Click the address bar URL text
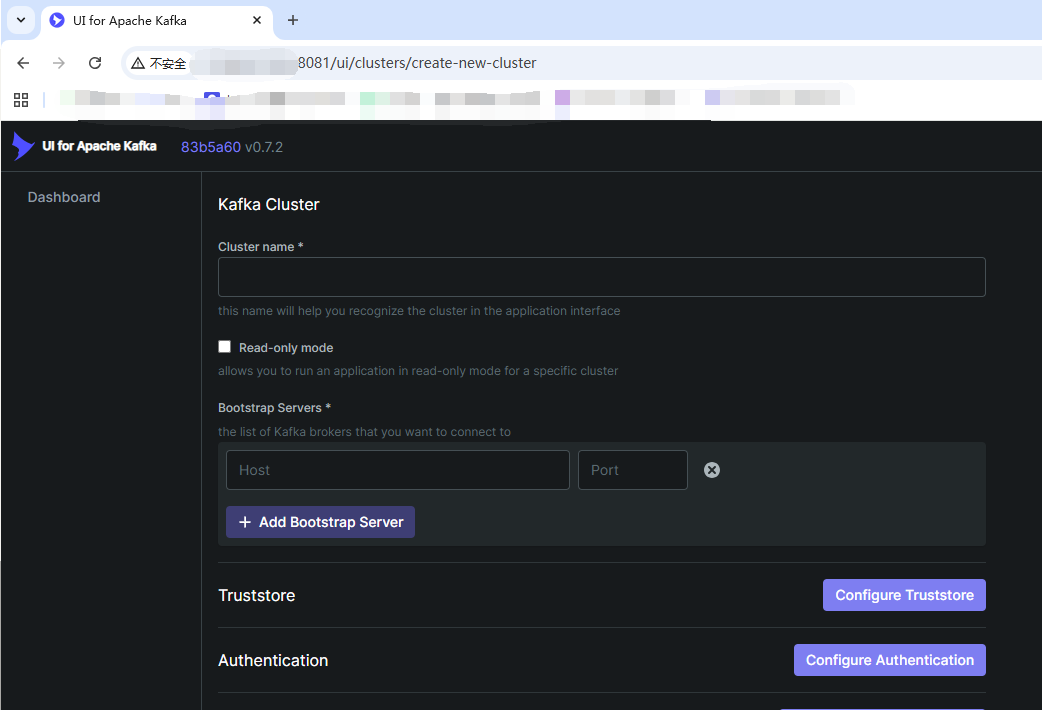1042x710 pixels. 417,63
